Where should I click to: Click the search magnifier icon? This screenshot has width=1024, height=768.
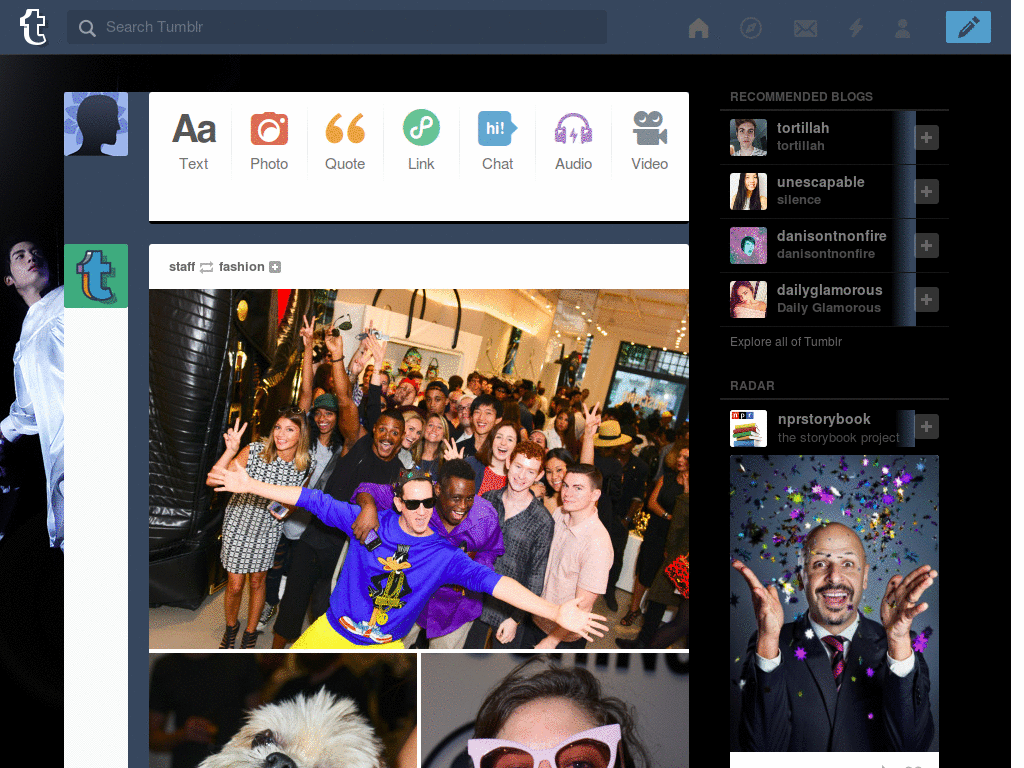point(87,27)
